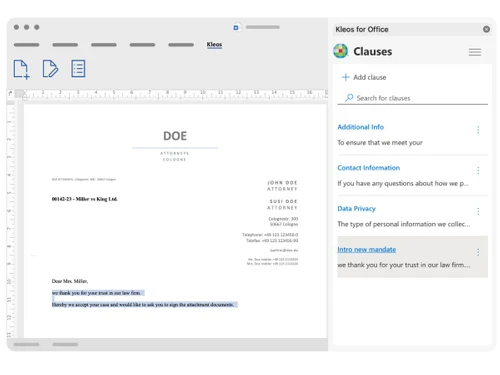500x375 pixels.
Task: Open the Data Privacy clause
Action: (356, 209)
